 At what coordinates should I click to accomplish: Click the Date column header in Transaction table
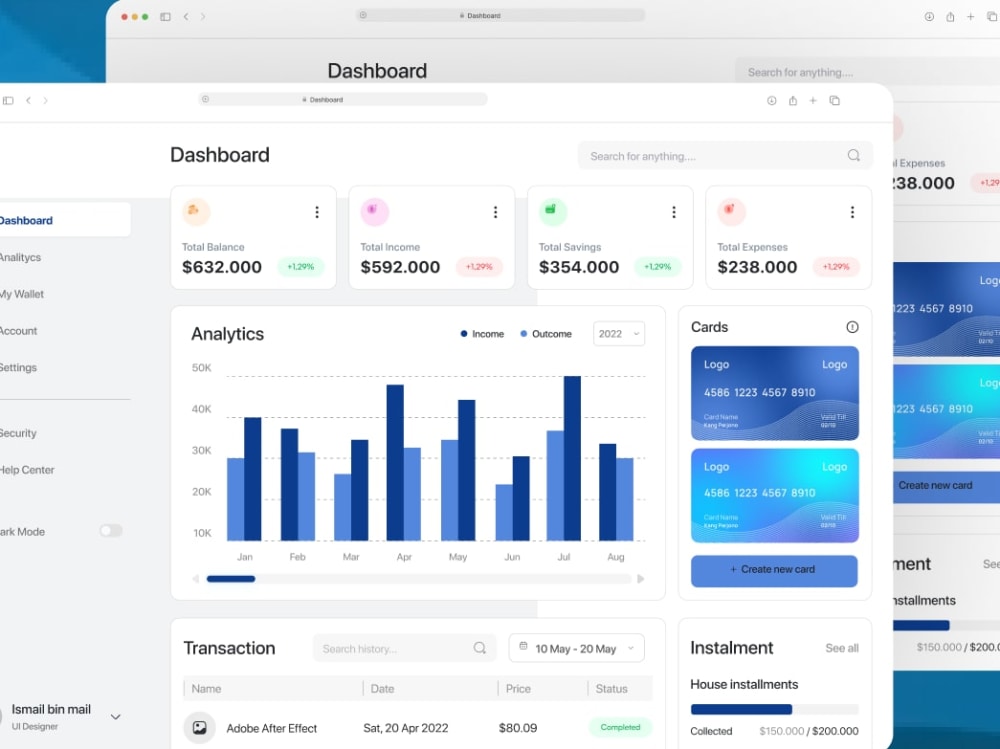(x=383, y=688)
